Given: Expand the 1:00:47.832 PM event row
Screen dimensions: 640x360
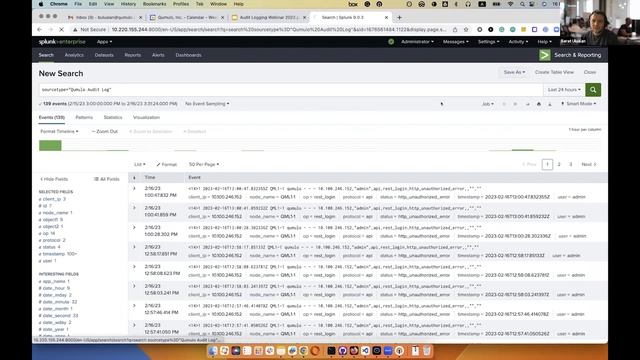Looking at the screenshot, I should [134, 189].
